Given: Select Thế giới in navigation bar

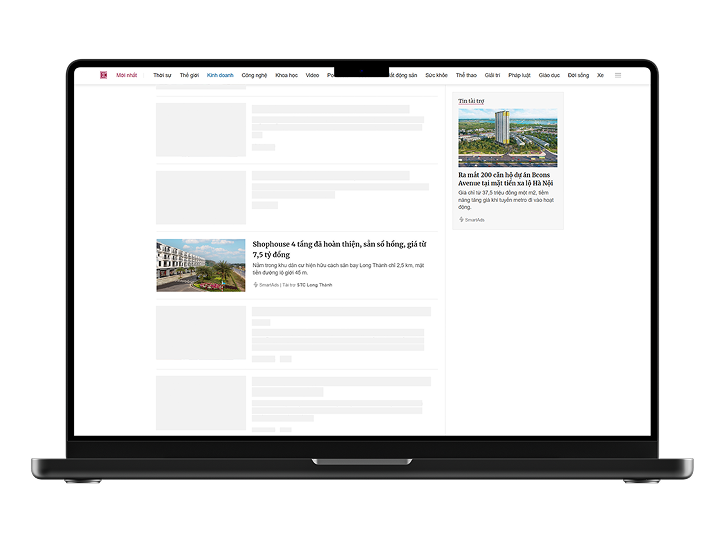Looking at the screenshot, I should pyautogui.click(x=189, y=75).
